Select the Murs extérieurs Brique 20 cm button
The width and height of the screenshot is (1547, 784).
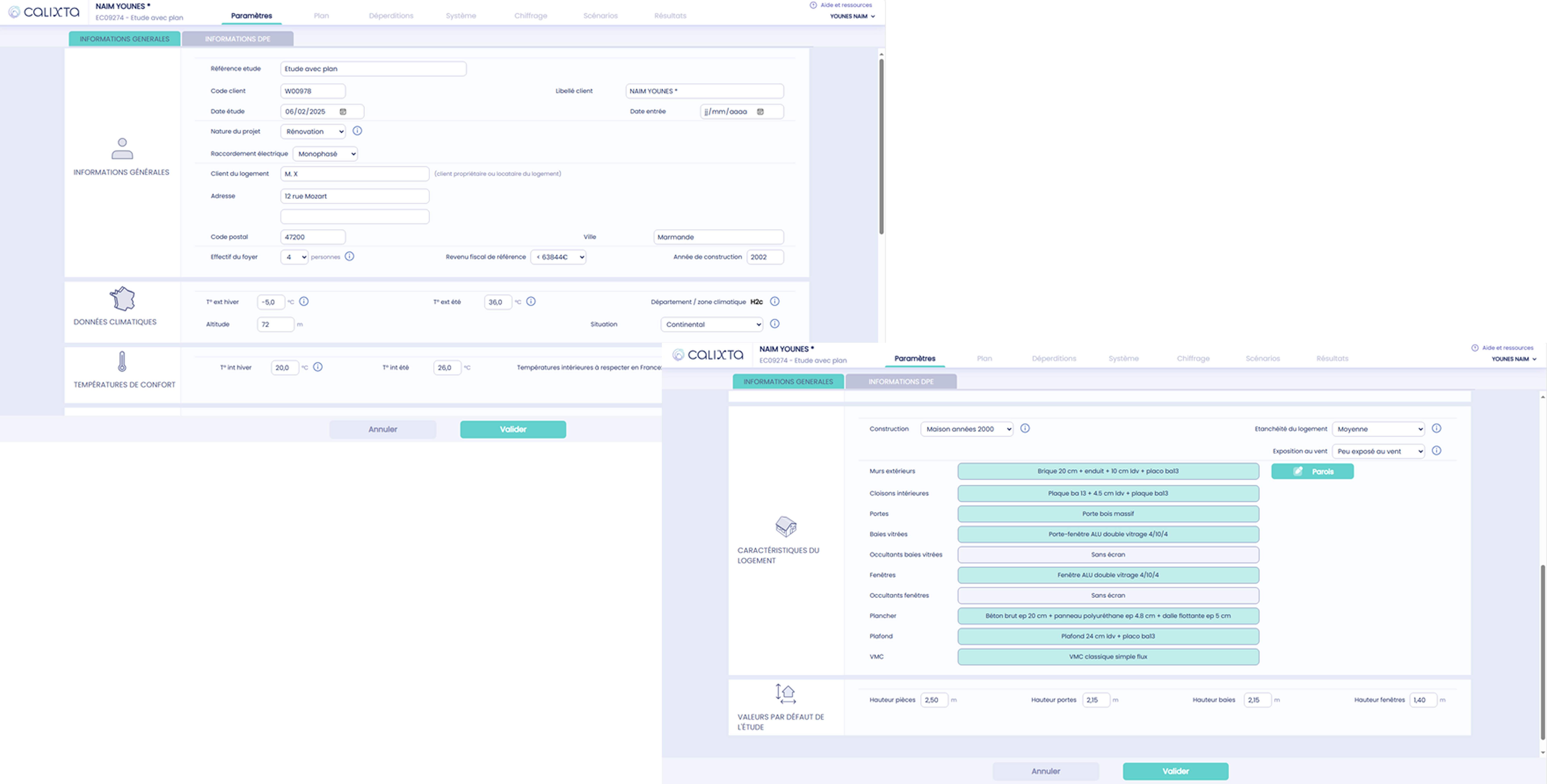point(1108,471)
